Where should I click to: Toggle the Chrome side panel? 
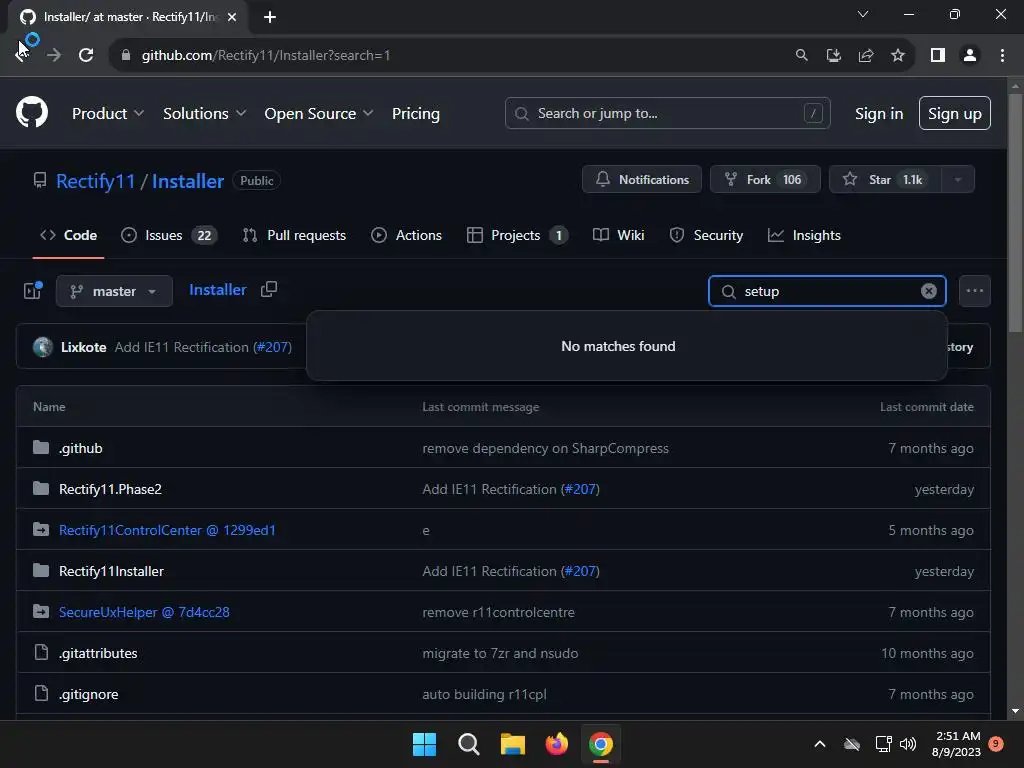938,55
